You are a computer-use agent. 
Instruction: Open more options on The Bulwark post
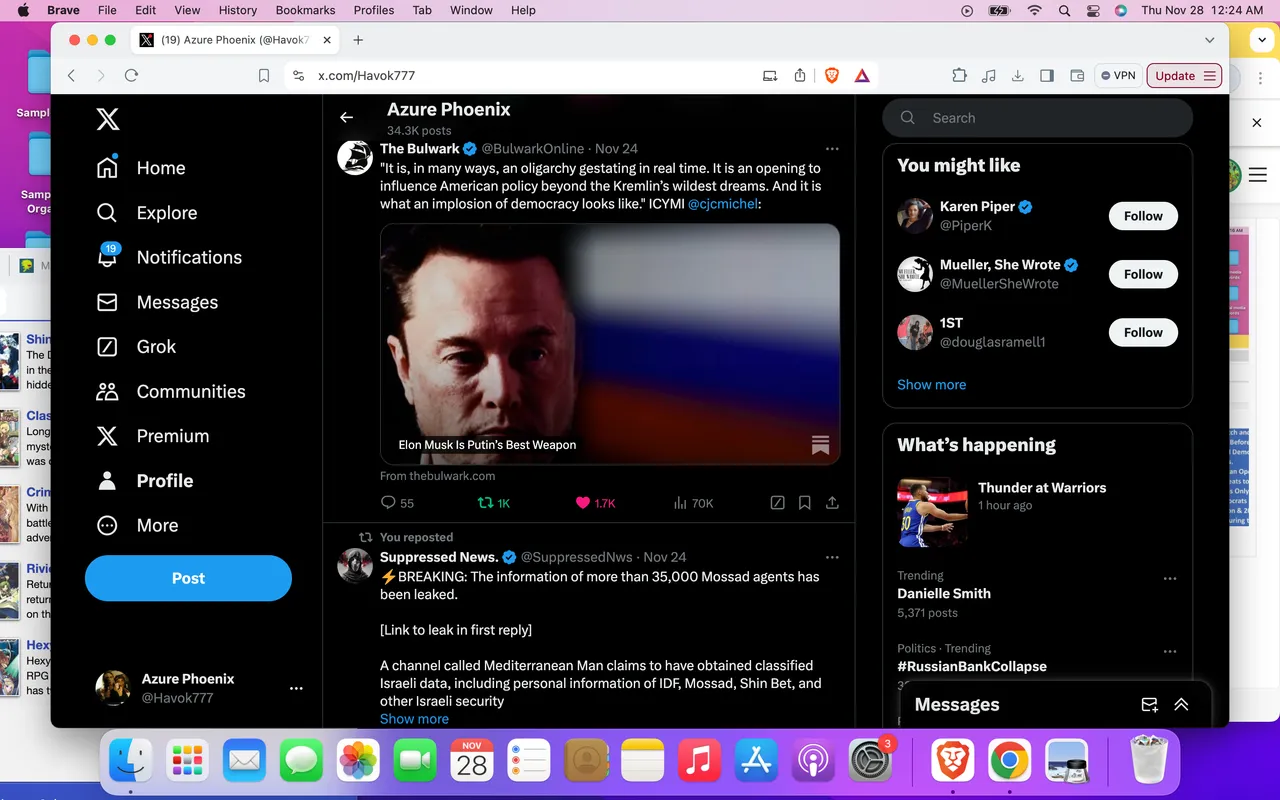click(832, 149)
